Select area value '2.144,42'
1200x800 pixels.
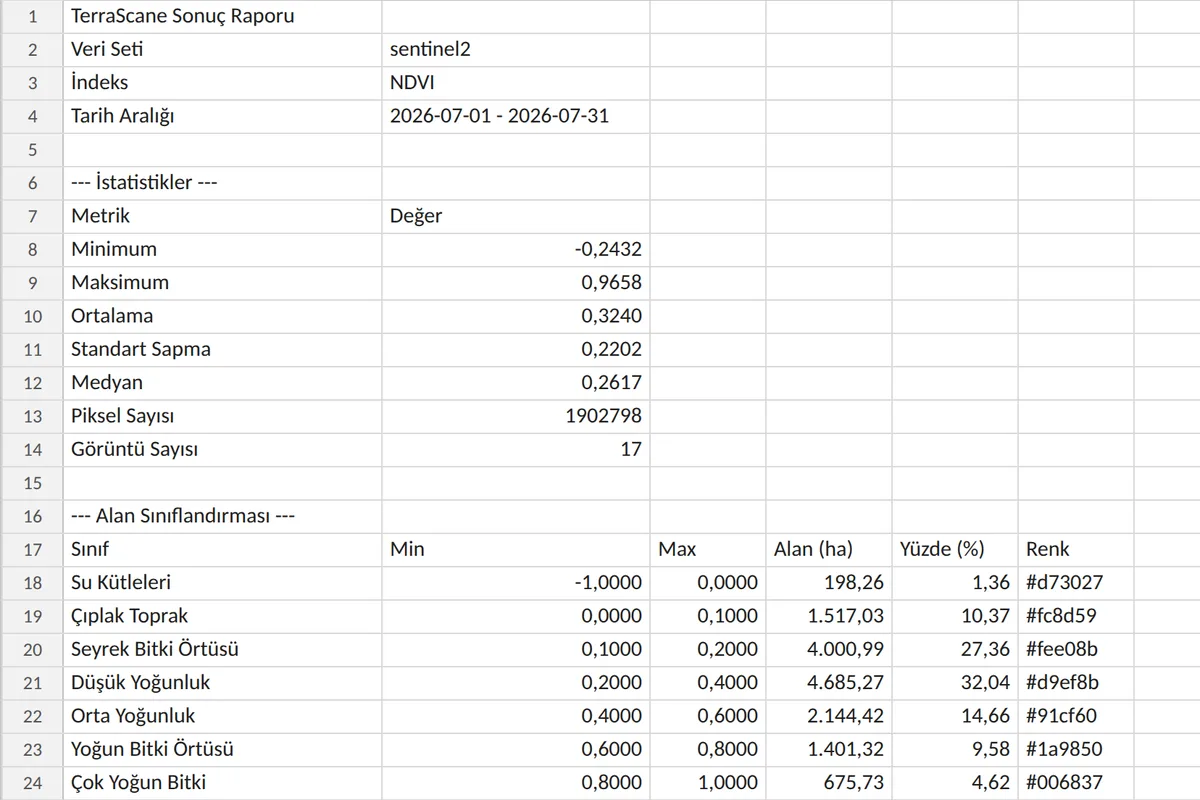pos(829,716)
